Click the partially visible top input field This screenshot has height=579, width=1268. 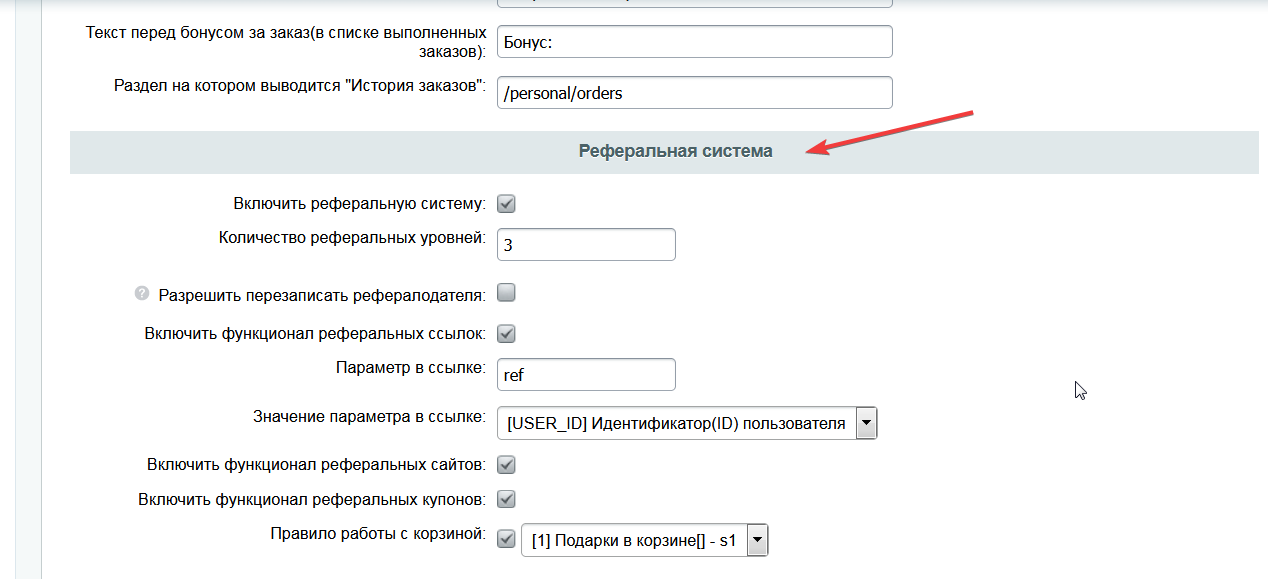click(x=694, y=4)
